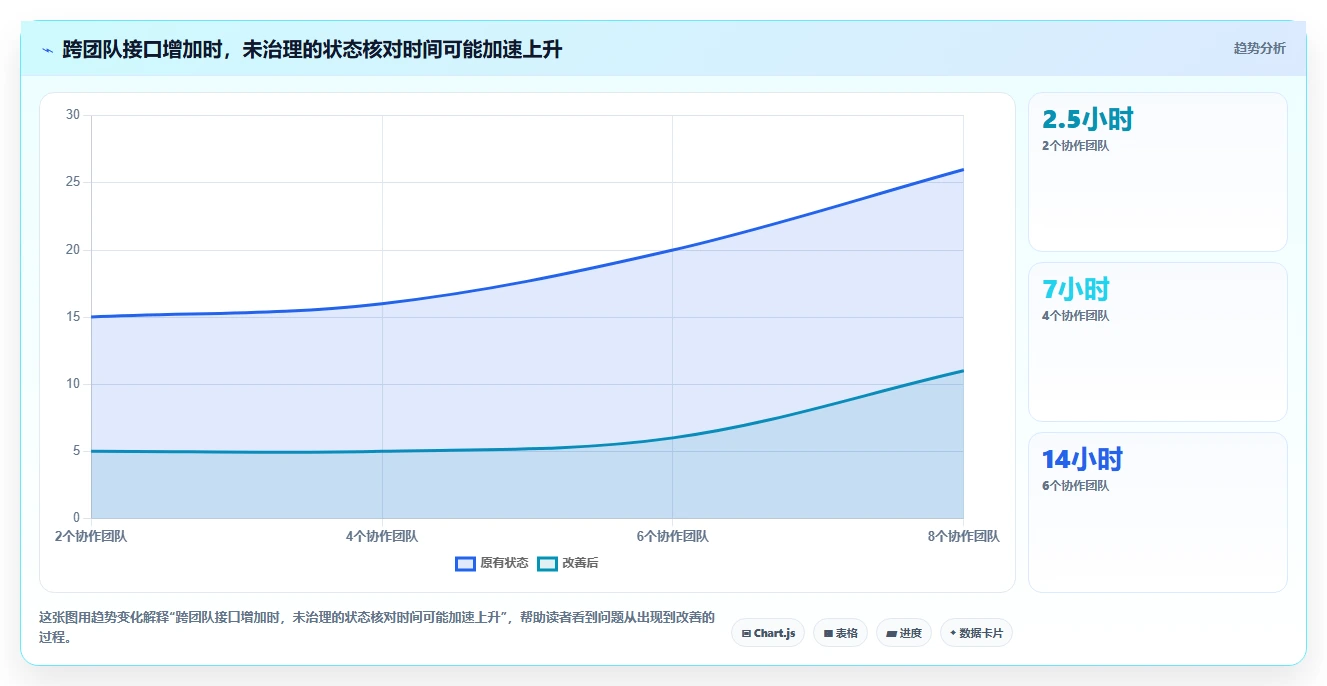Viewport: 1327px width, 686px height.
Task: Click the 数据卡片 tag
Action: point(976,633)
